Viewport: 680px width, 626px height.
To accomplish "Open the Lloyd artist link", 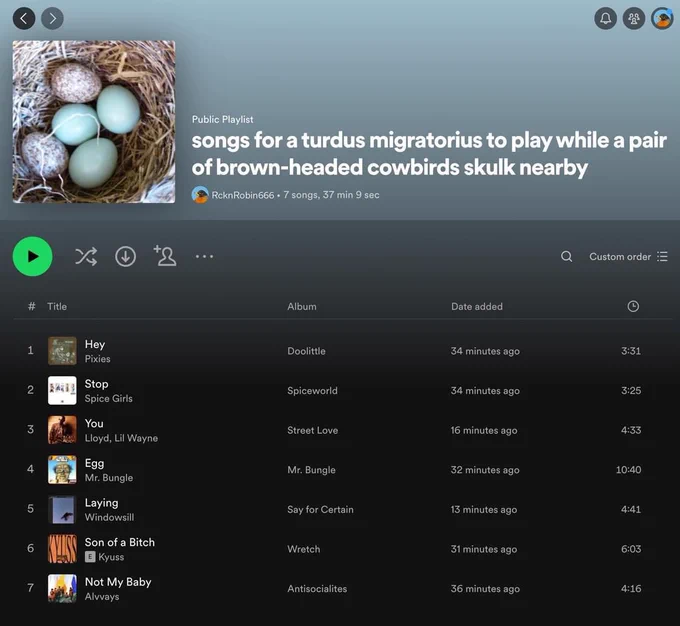I will point(97,438).
